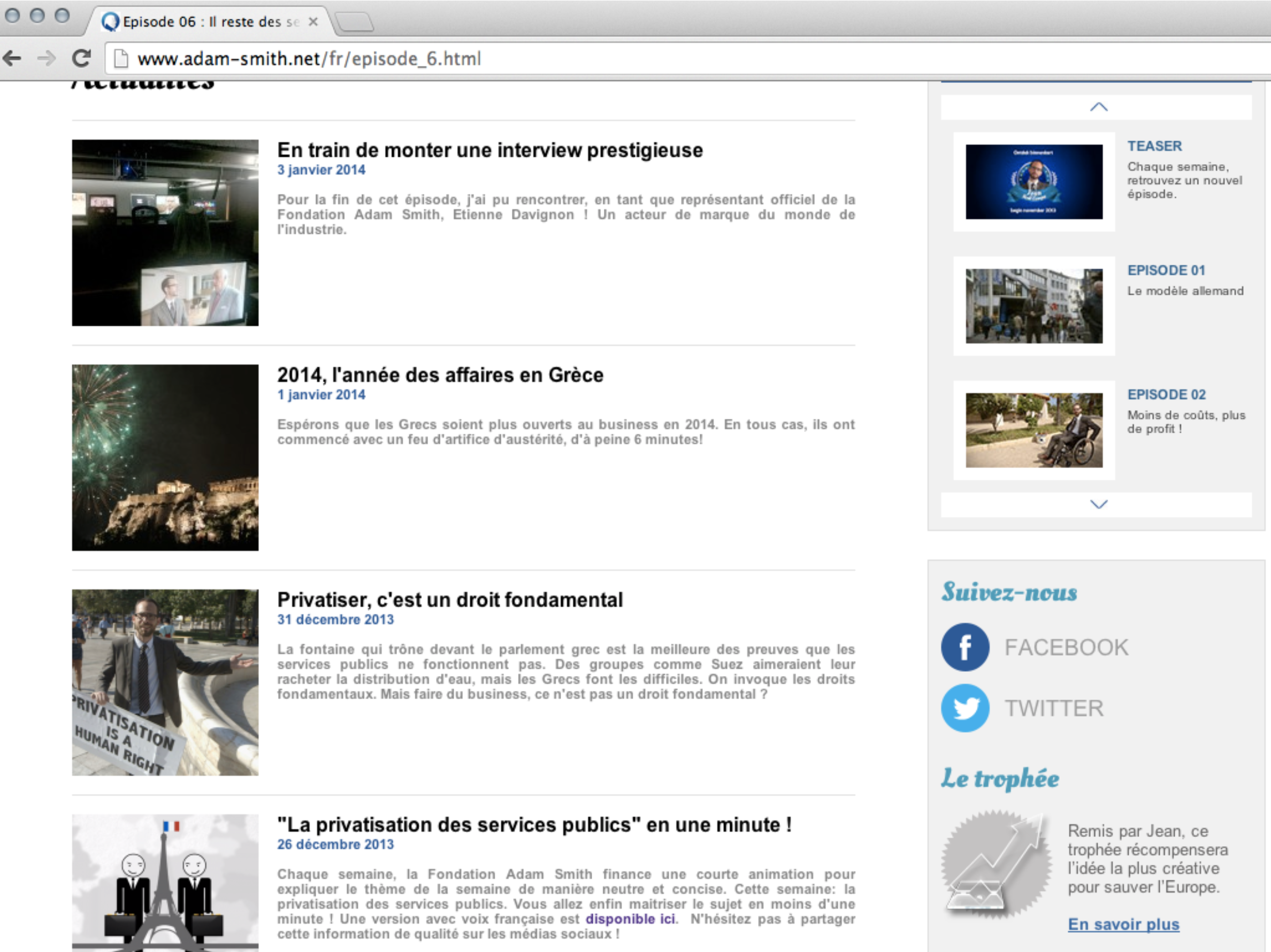The image size is (1271, 952).
Task: Click the trophy badge image
Action: [x=998, y=864]
